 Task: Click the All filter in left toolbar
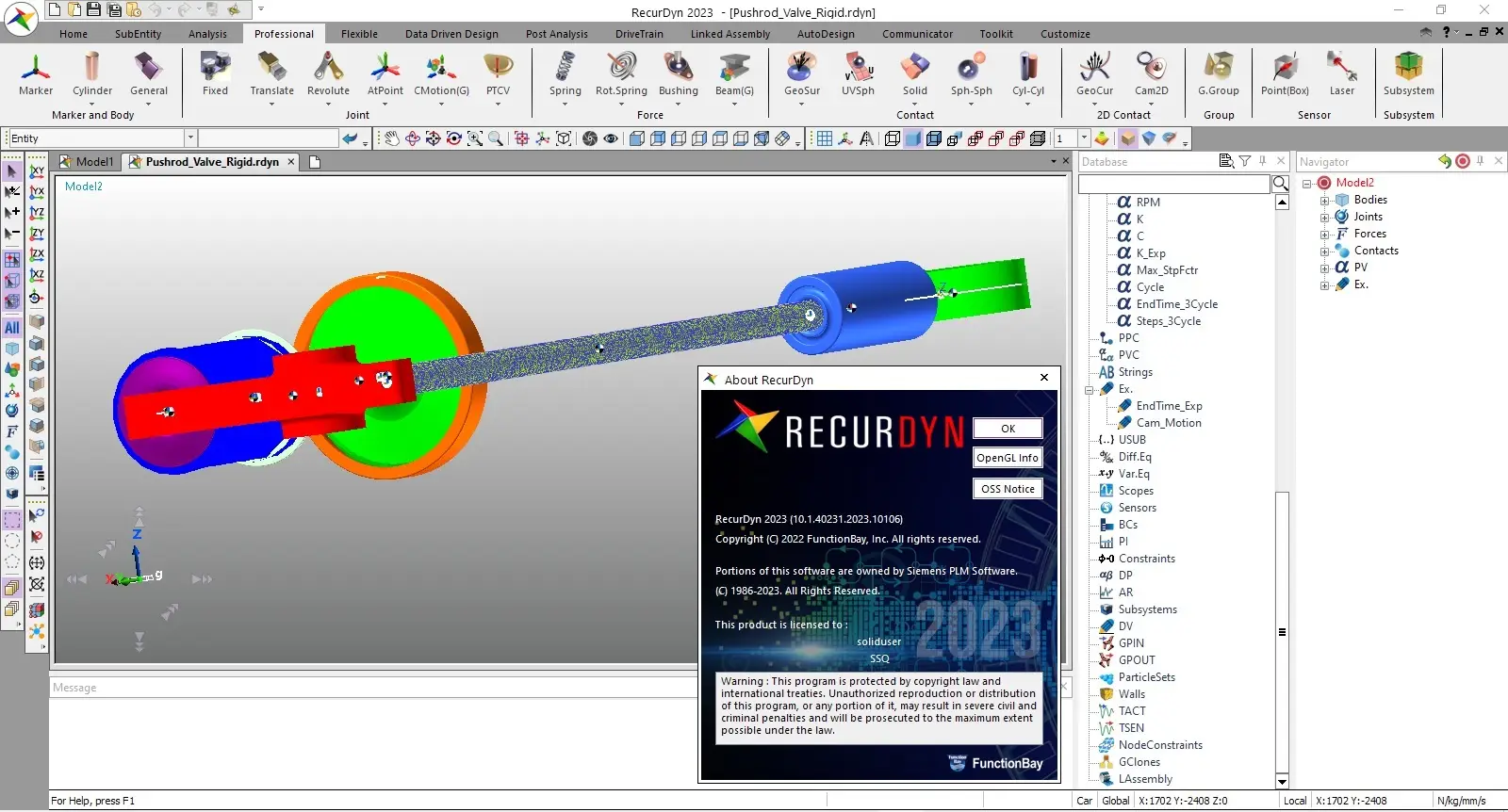(x=11, y=328)
